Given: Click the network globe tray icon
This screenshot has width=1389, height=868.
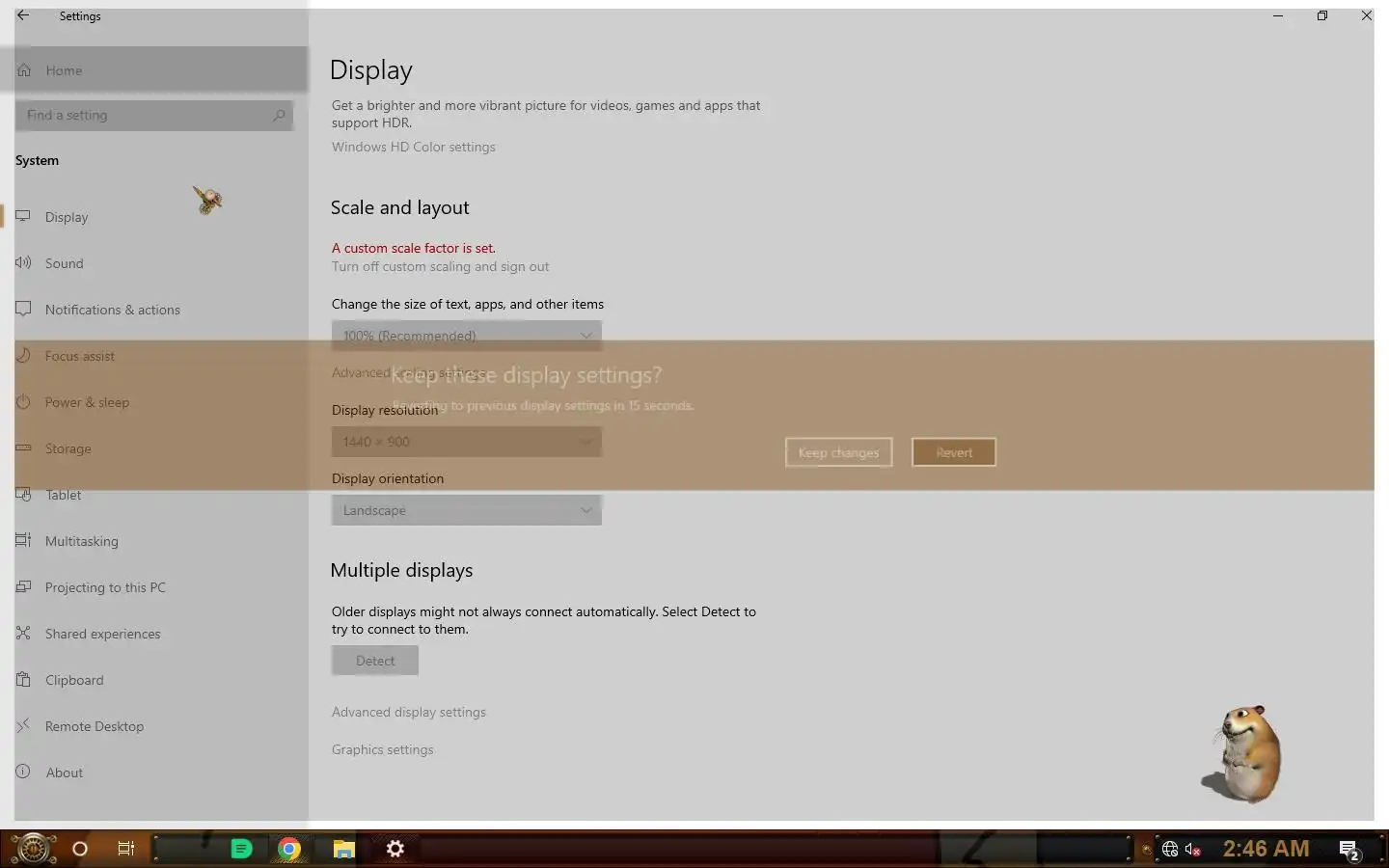Looking at the screenshot, I should [x=1170, y=850].
